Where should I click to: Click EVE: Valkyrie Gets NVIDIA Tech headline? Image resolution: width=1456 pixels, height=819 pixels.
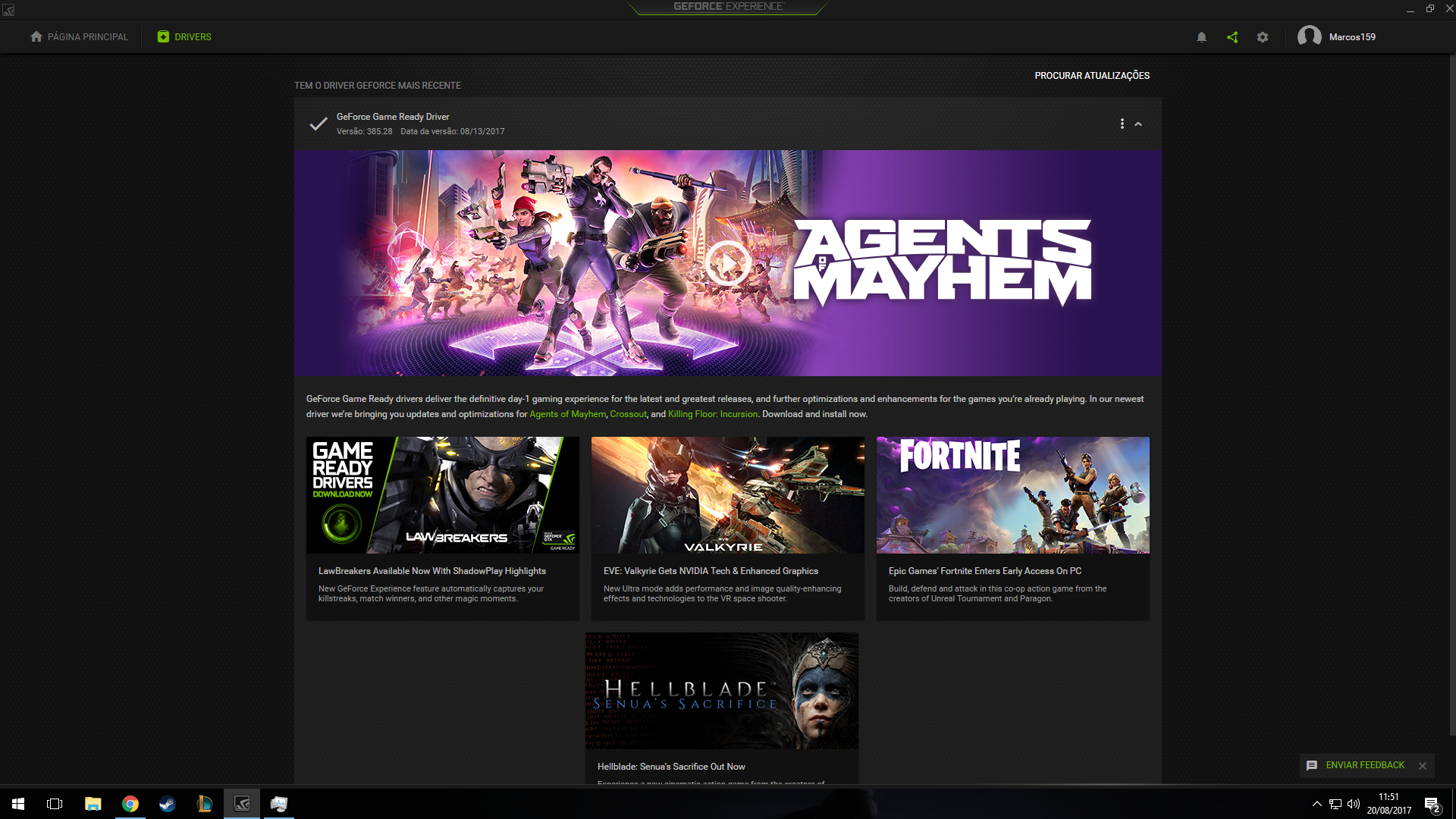[x=711, y=571]
